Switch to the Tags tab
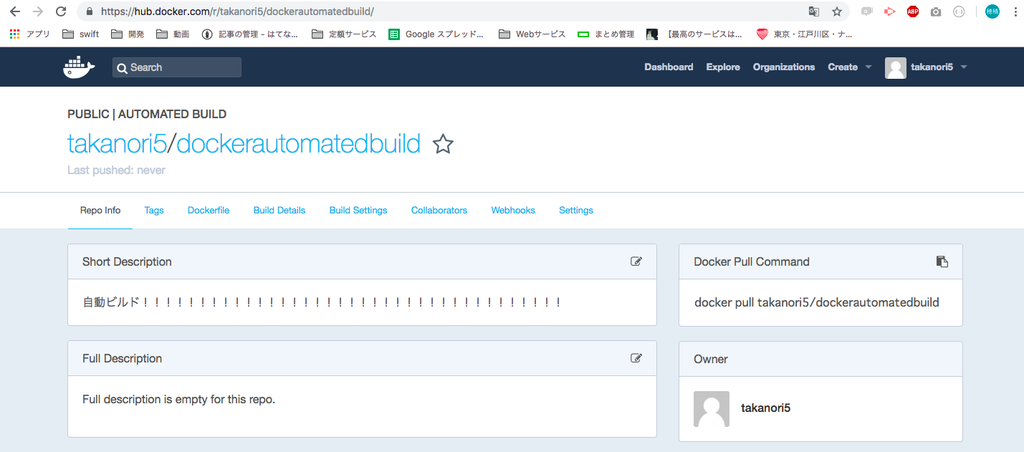Image resolution: width=1024 pixels, height=452 pixels. (154, 210)
